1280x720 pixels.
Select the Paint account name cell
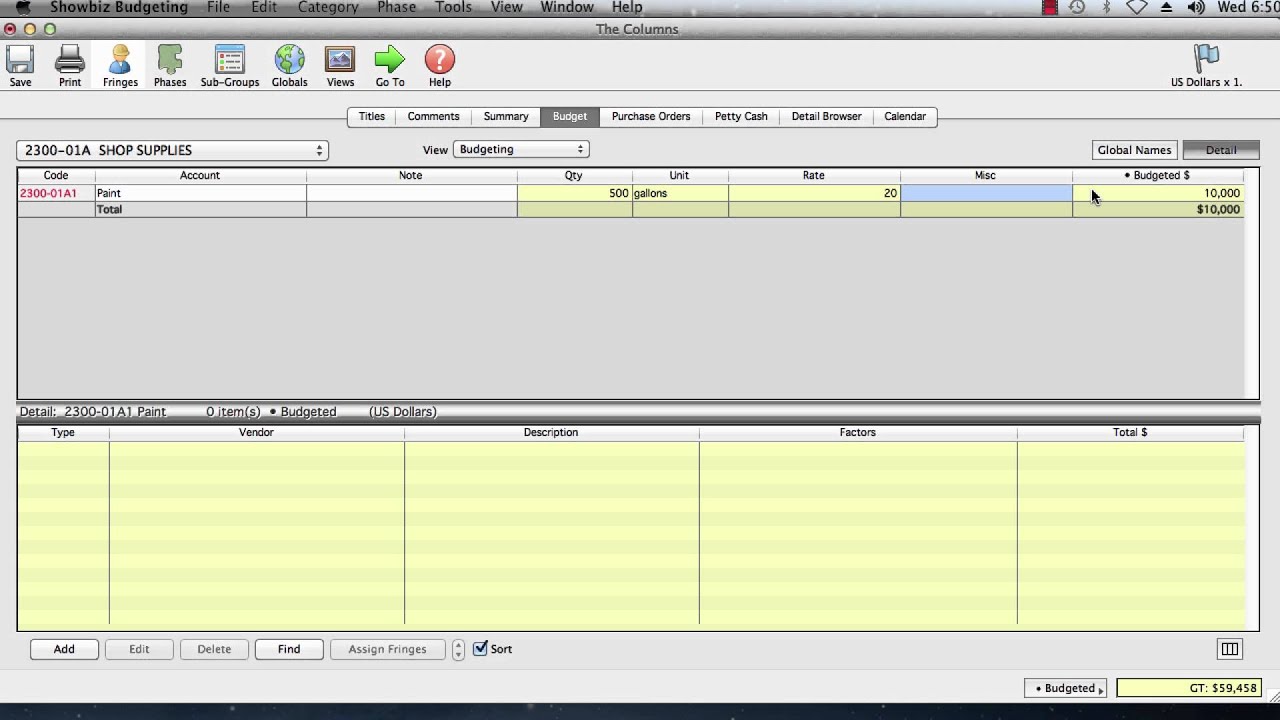tap(200, 193)
